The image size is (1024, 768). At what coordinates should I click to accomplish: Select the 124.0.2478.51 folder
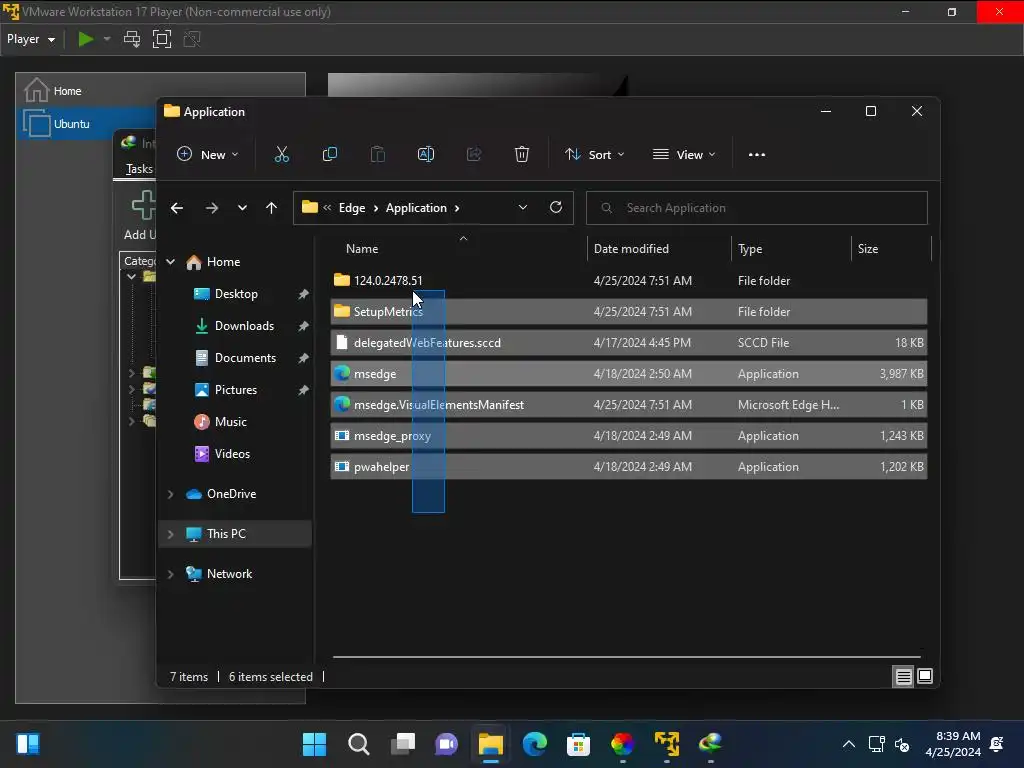628,281
